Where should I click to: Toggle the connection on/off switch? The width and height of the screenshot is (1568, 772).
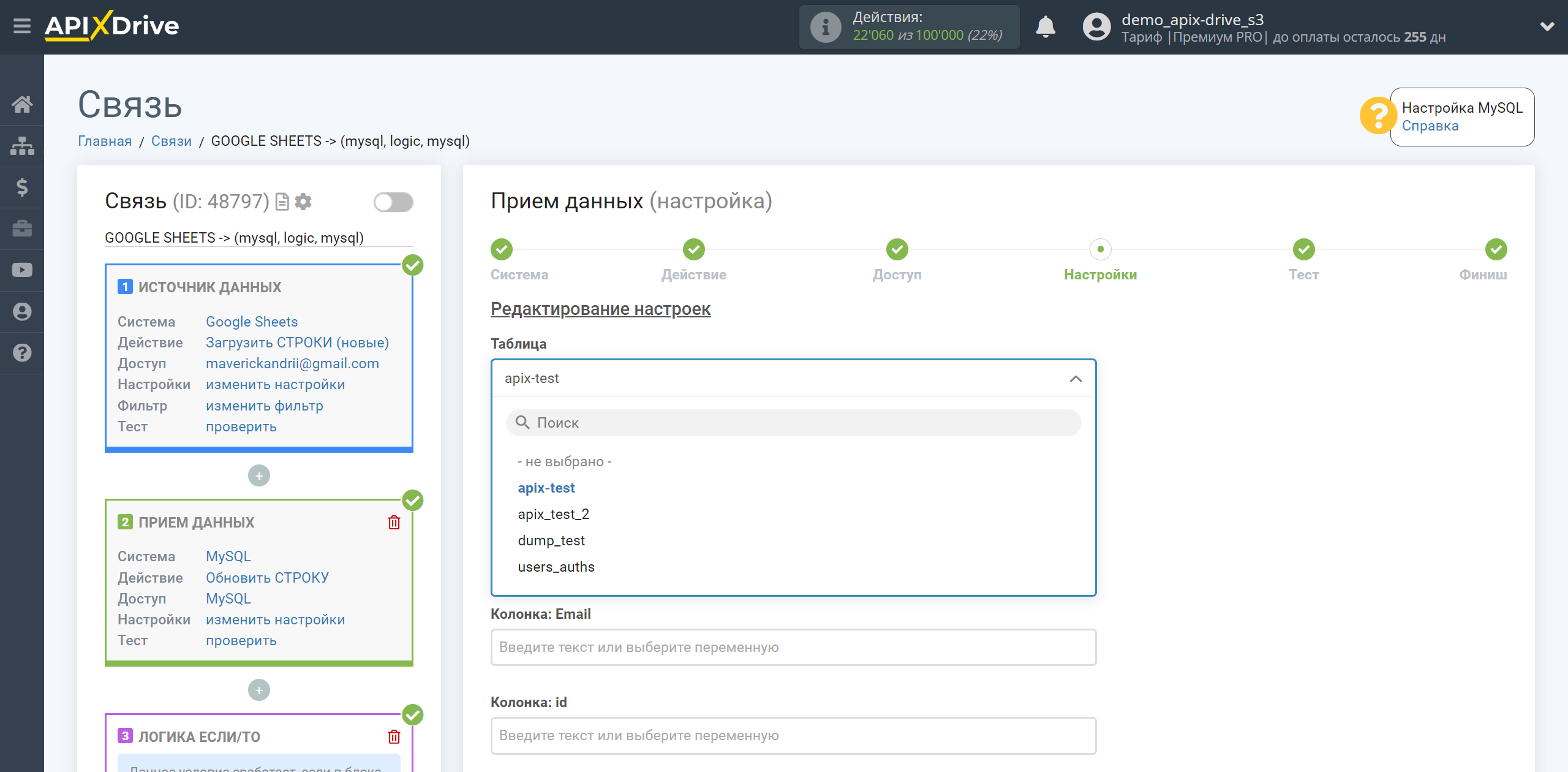pos(393,202)
